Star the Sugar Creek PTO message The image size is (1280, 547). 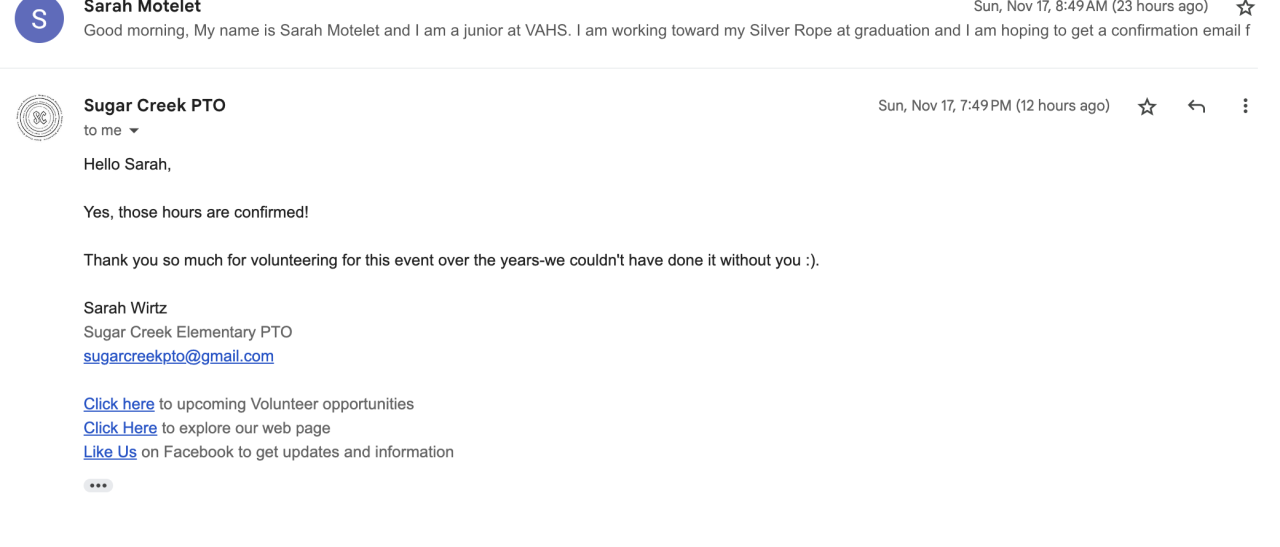pyautogui.click(x=1147, y=107)
